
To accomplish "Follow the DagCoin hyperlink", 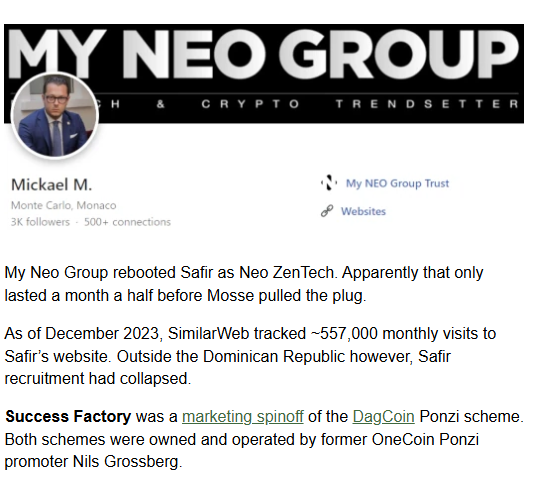I will tap(383, 416).
